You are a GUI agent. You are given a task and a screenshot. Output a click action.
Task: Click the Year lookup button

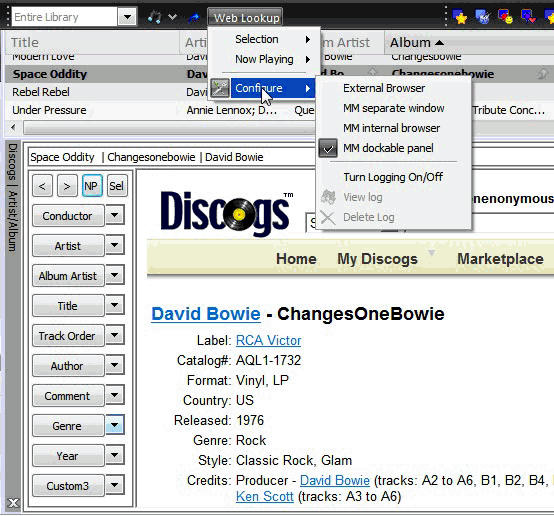68,456
